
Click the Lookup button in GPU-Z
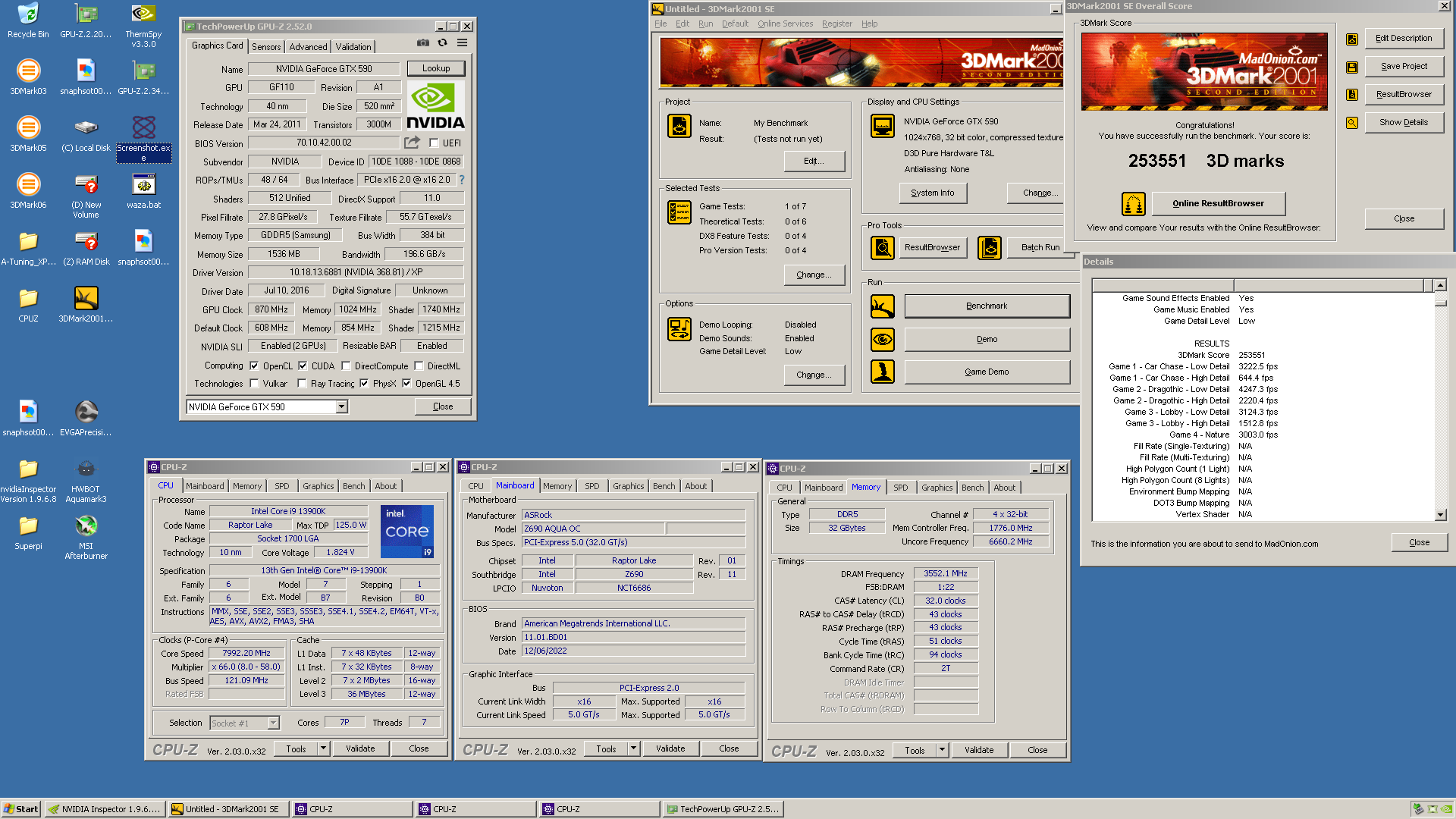point(436,68)
